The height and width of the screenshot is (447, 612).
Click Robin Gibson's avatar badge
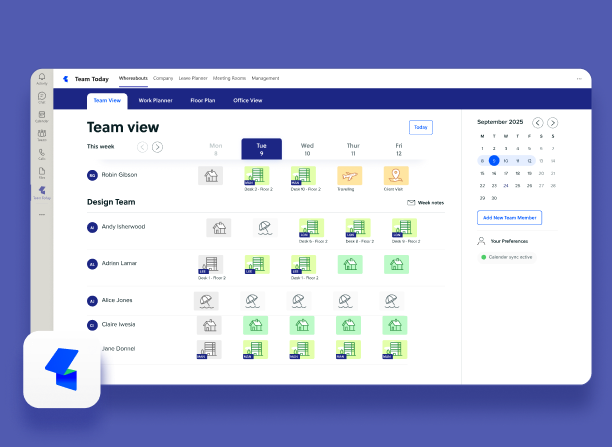point(92,175)
